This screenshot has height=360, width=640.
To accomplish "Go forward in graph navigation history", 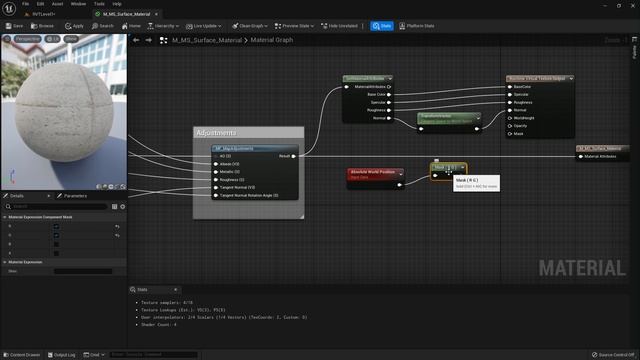I will pyautogui.click(x=149, y=40).
